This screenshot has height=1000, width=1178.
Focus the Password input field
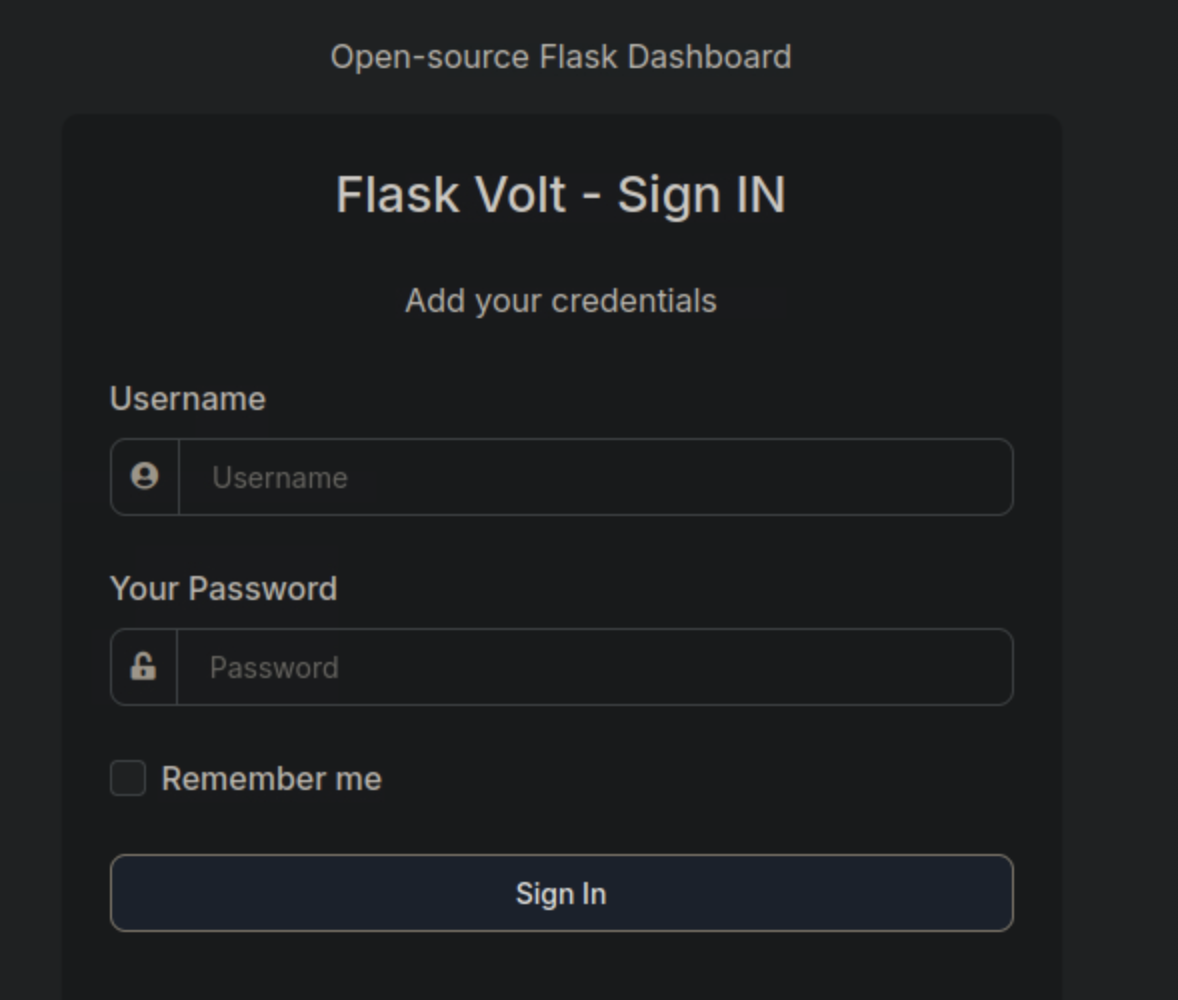(595, 667)
